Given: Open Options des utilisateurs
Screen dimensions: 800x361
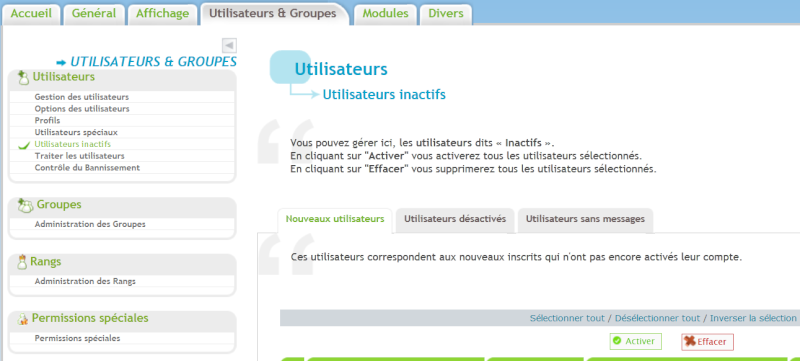Looking at the screenshot, I should pyautogui.click(x=82, y=109).
